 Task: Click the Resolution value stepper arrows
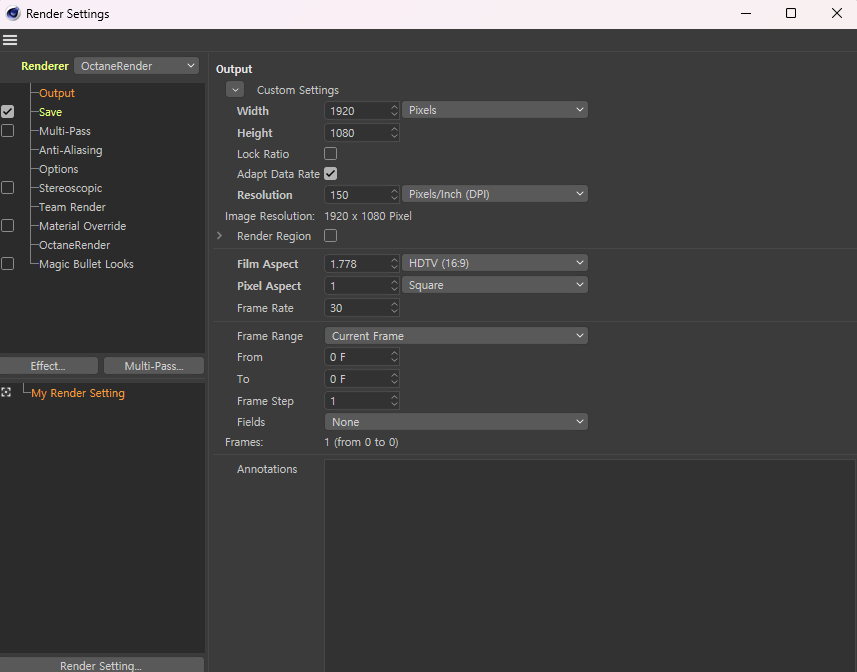394,195
